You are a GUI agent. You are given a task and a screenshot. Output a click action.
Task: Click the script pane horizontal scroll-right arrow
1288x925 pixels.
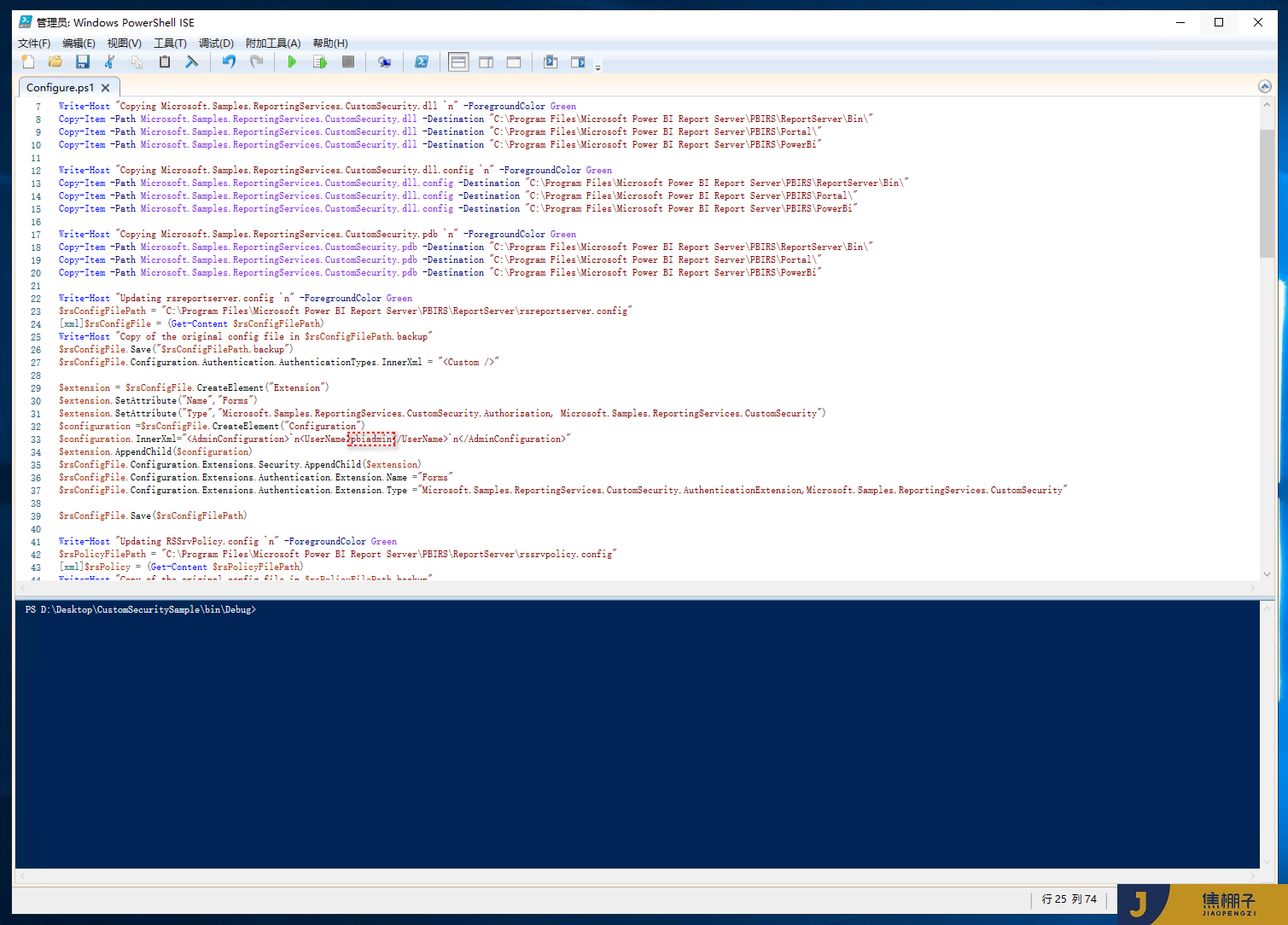pyautogui.click(x=1253, y=588)
